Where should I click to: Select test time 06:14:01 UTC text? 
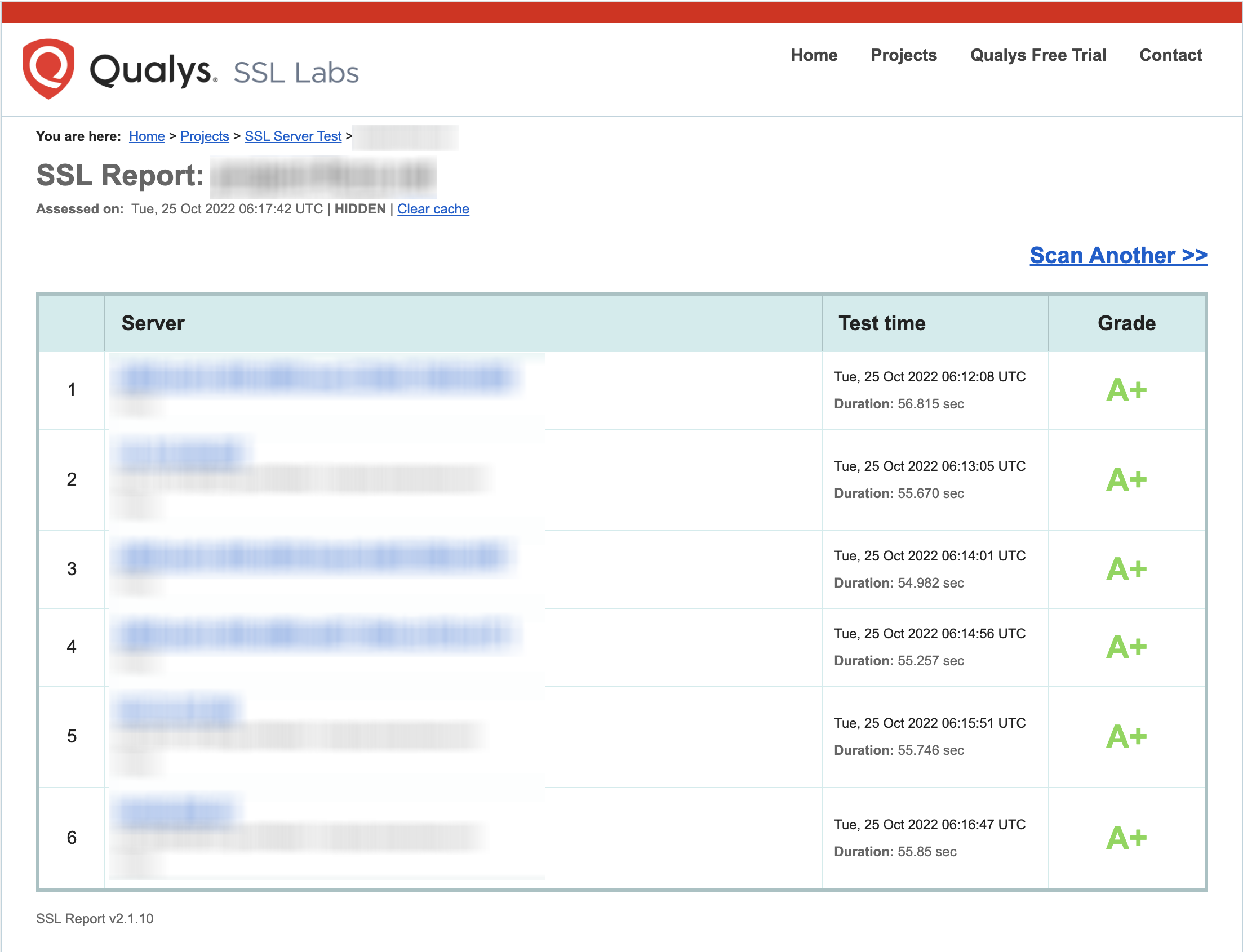[930, 556]
